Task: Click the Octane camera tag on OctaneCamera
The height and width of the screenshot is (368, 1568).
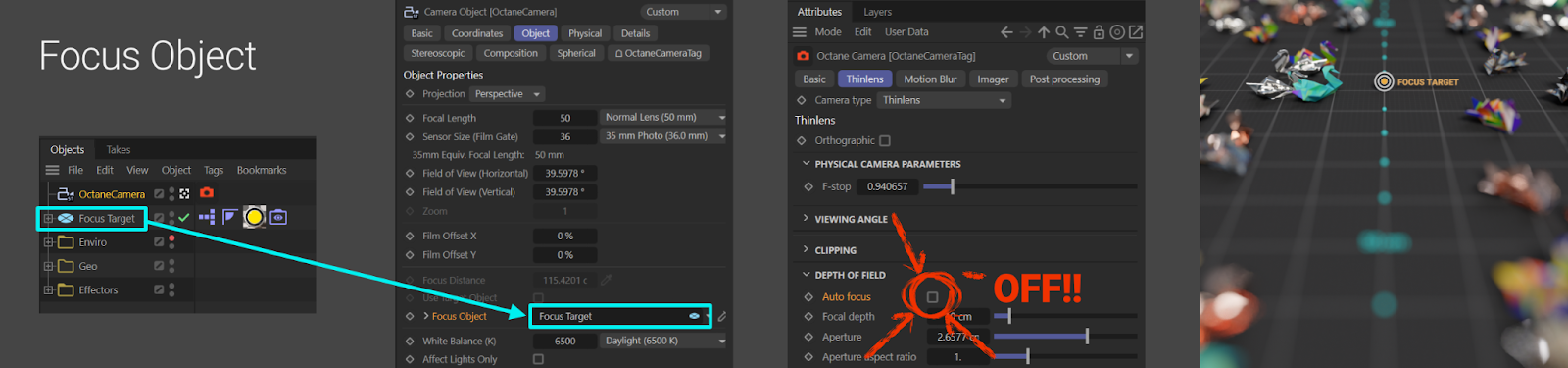Action: click(x=207, y=193)
